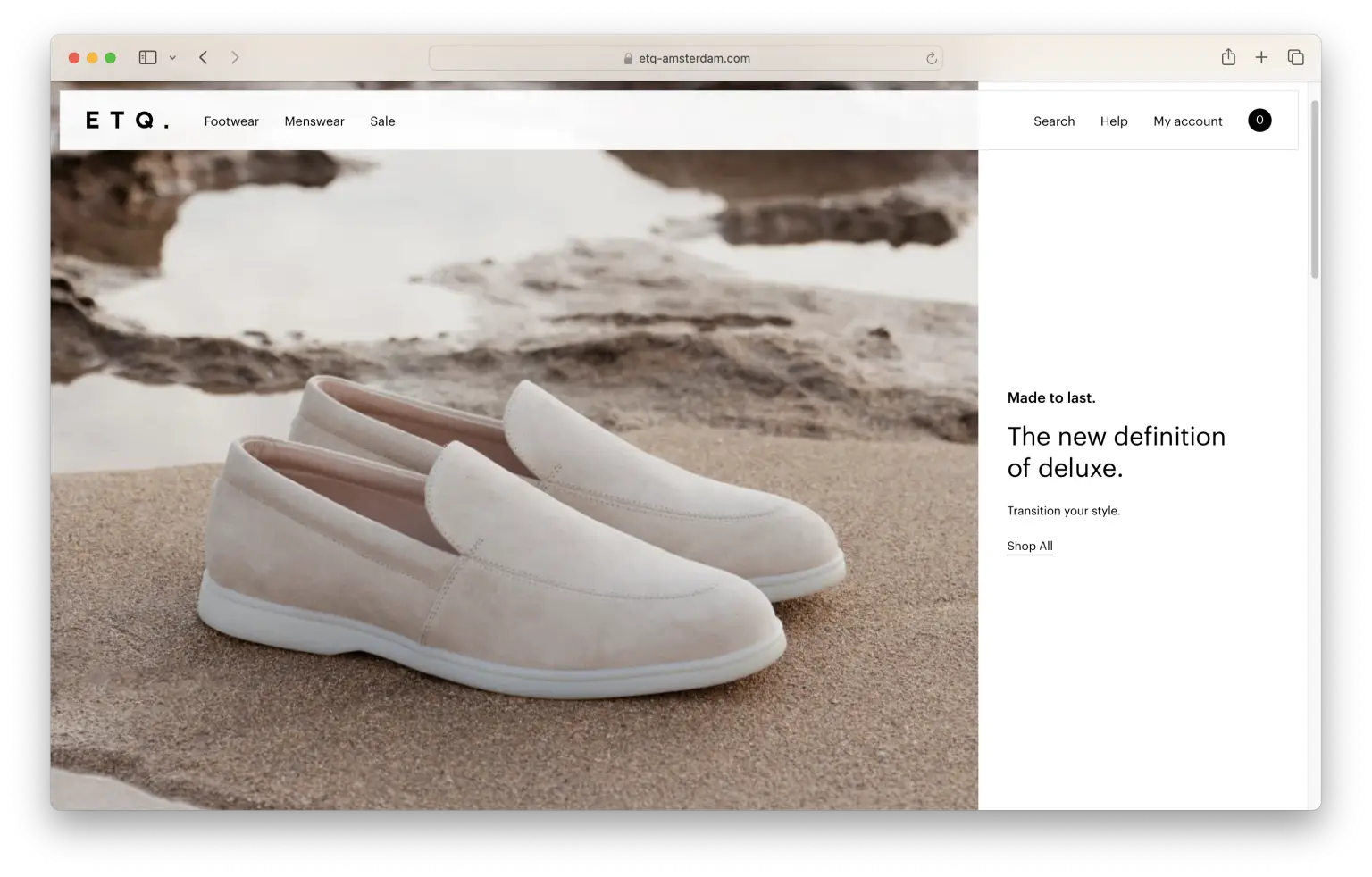The height and width of the screenshot is (877, 1372).
Task: Show the tab overview icon
Action: point(1295,57)
